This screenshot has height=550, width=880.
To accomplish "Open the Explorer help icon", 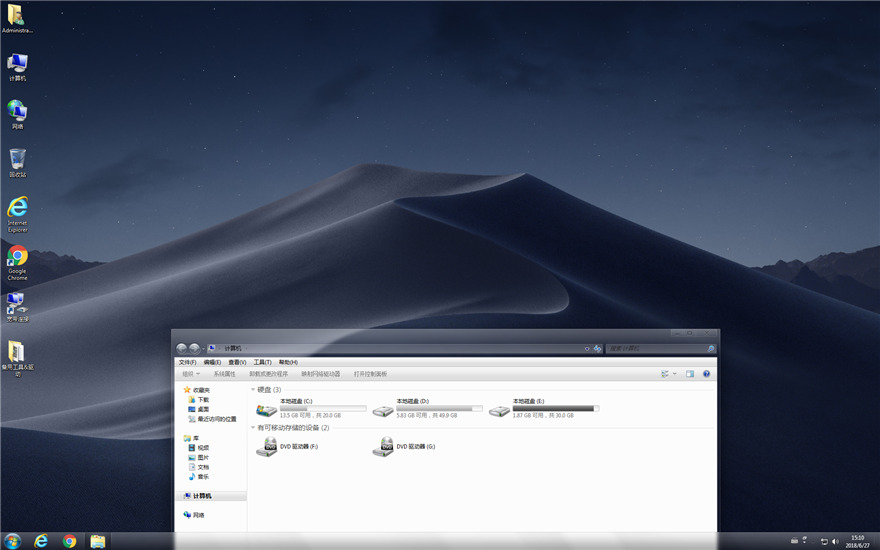I will point(706,374).
